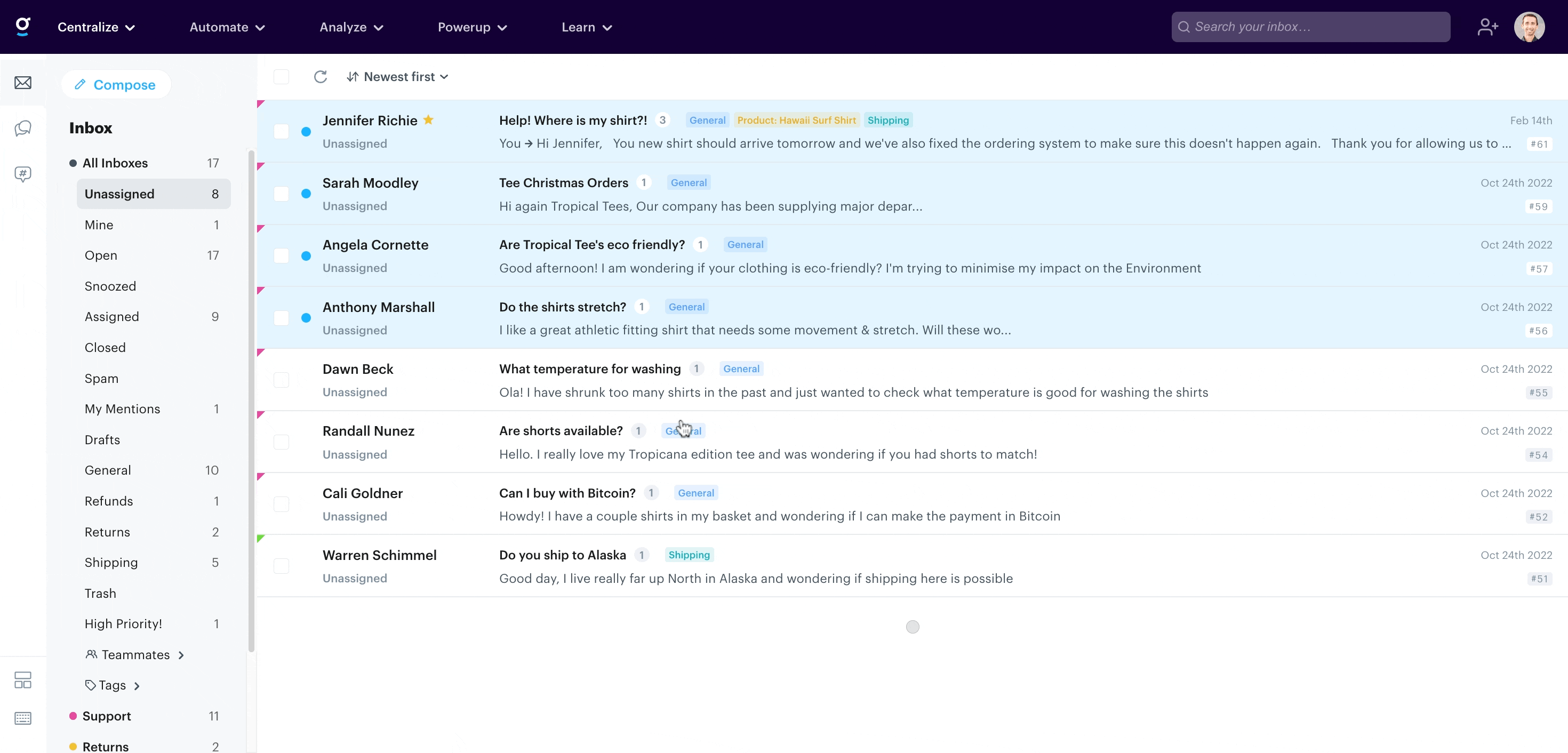Select the hashtag social channel icon
The width and height of the screenshot is (1568, 753).
[x=22, y=174]
